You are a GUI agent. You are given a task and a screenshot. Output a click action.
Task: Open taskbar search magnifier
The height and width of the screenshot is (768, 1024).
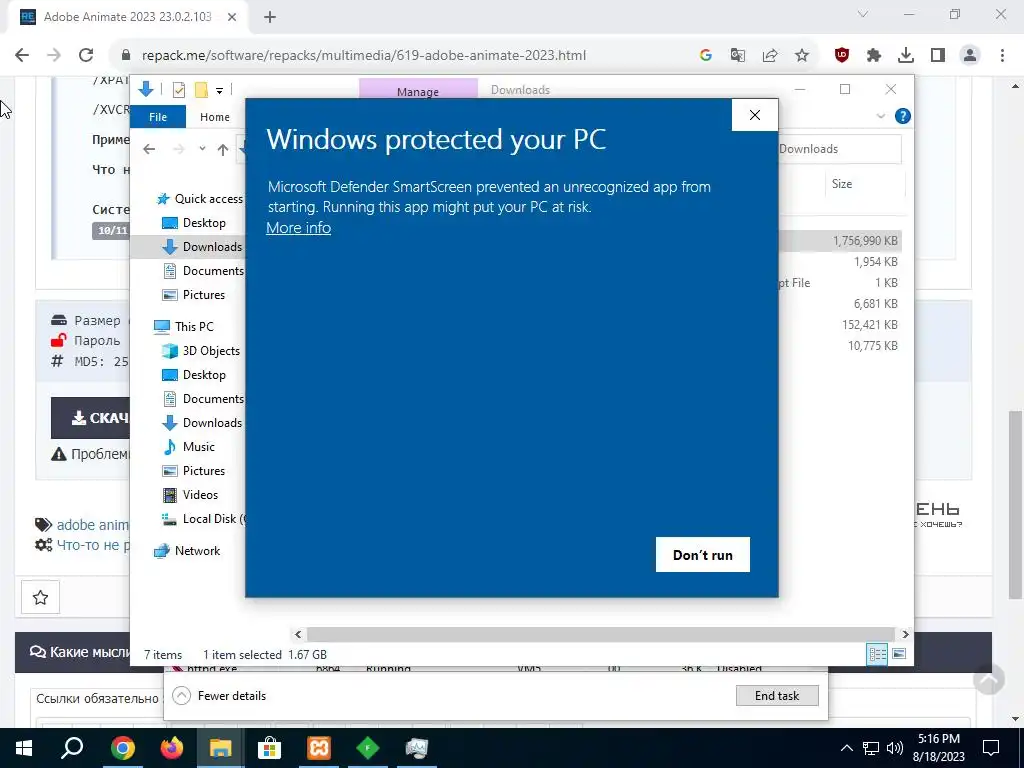tap(72, 748)
